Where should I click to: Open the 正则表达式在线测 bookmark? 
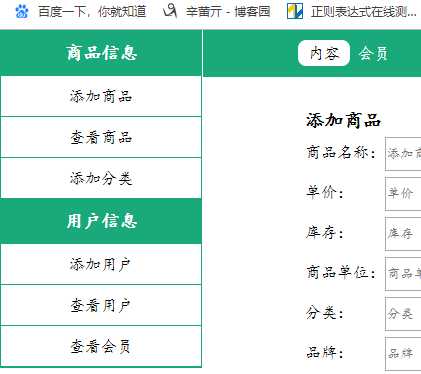[352, 11]
